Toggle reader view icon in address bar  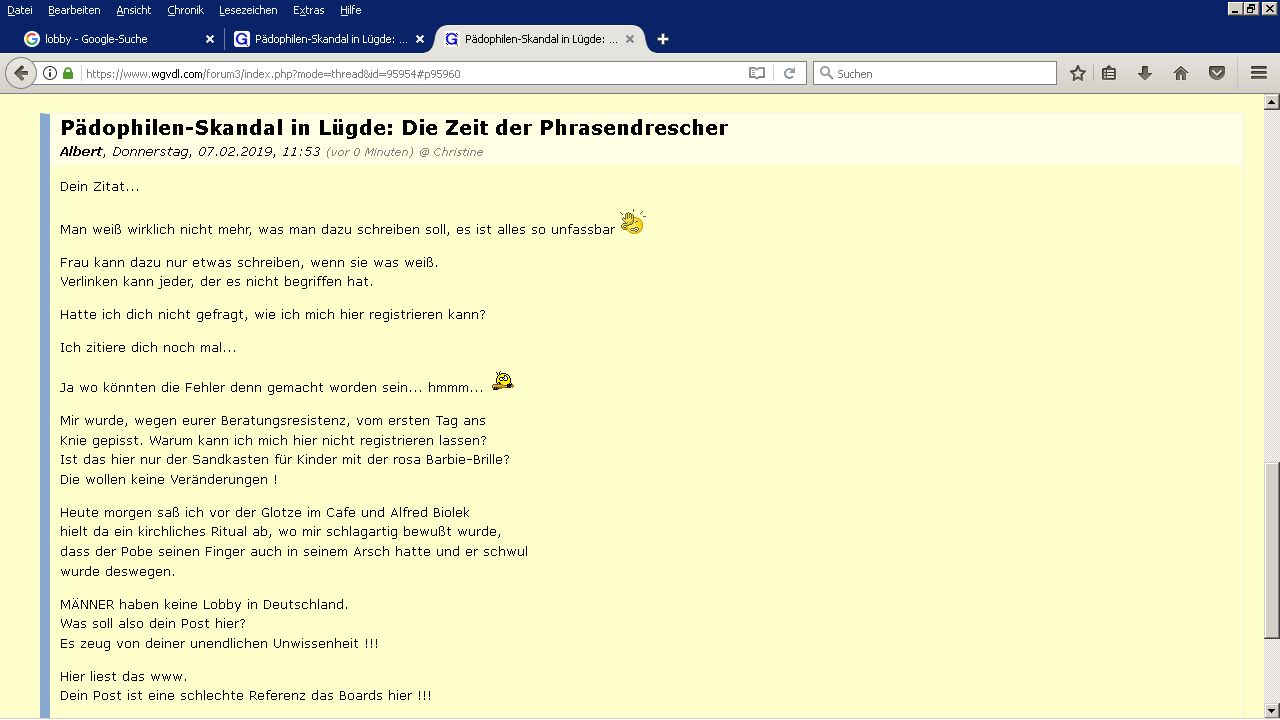[757, 73]
